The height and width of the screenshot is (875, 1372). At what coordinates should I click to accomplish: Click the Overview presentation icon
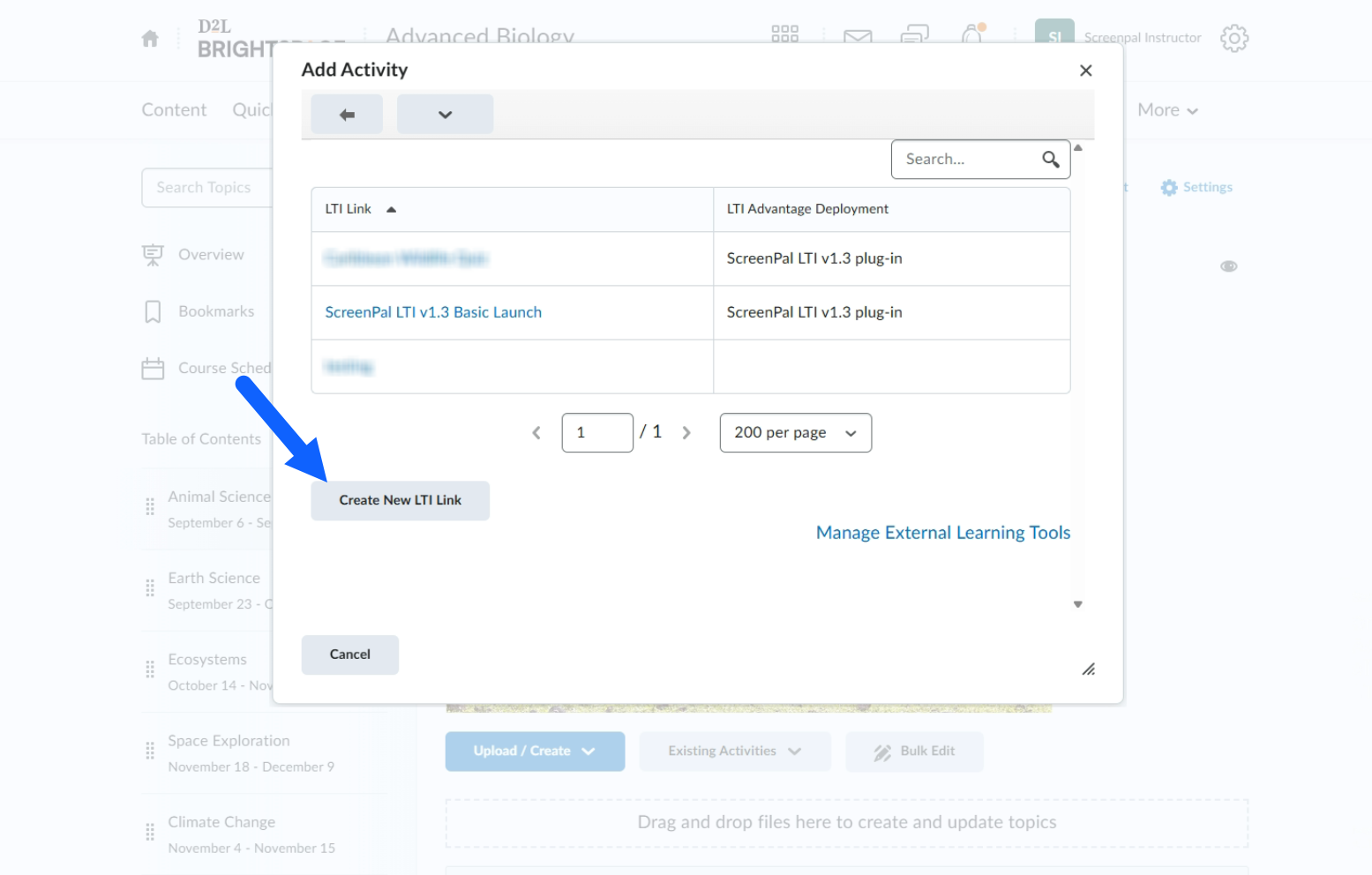pyautogui.click(x=153, y=255)
